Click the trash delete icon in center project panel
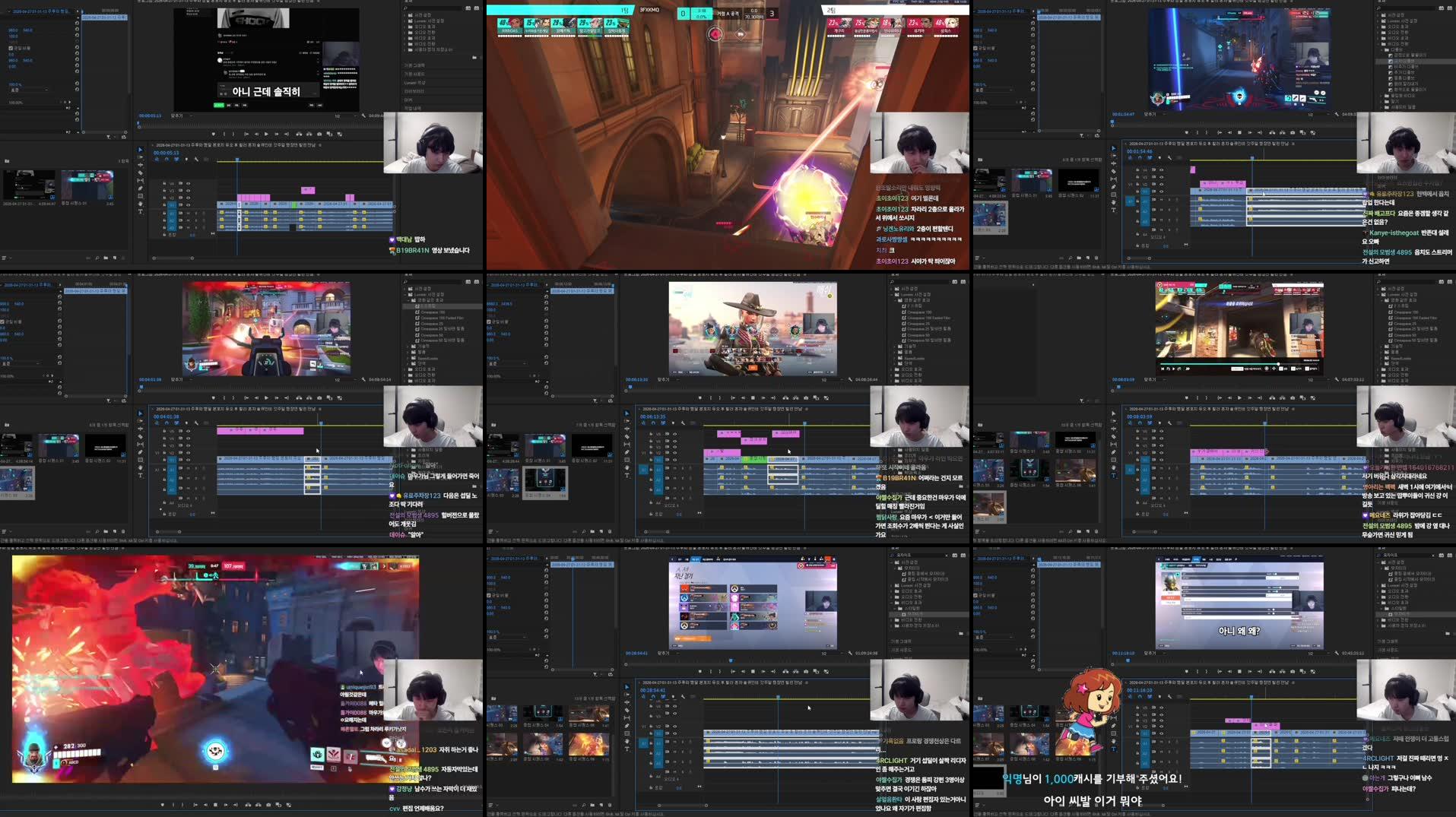The height and width of the screenshot is (817, 1456). (x=610, y=530)
